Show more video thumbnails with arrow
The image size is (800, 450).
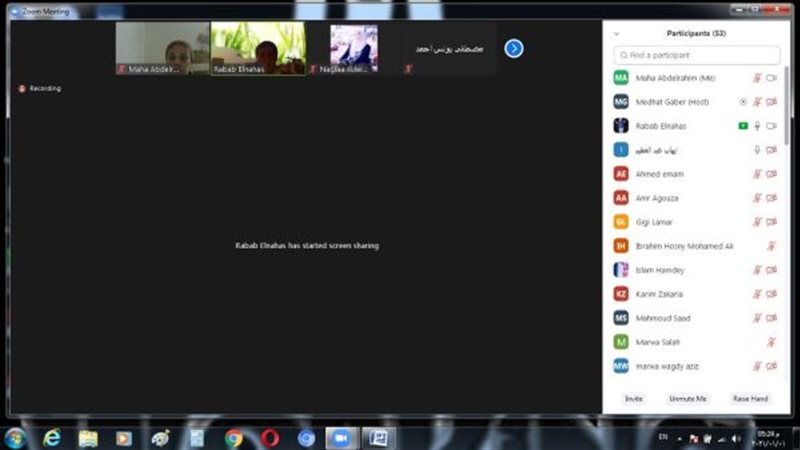[x=514, y=48]
